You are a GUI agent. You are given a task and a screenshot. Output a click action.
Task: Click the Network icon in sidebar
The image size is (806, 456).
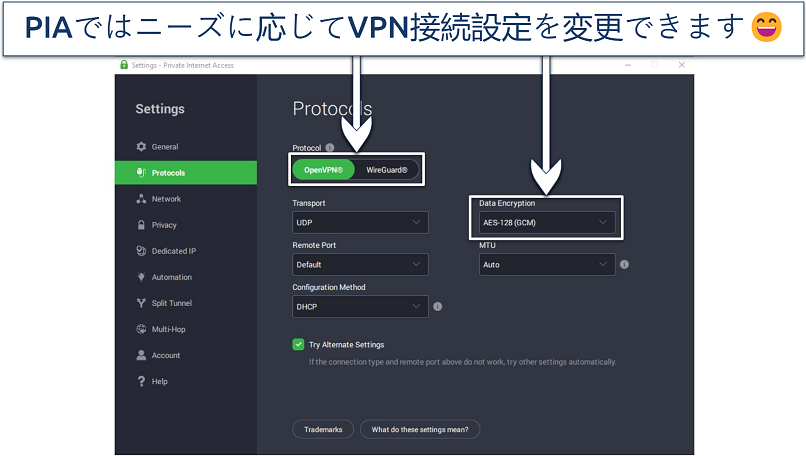[141, 199]
